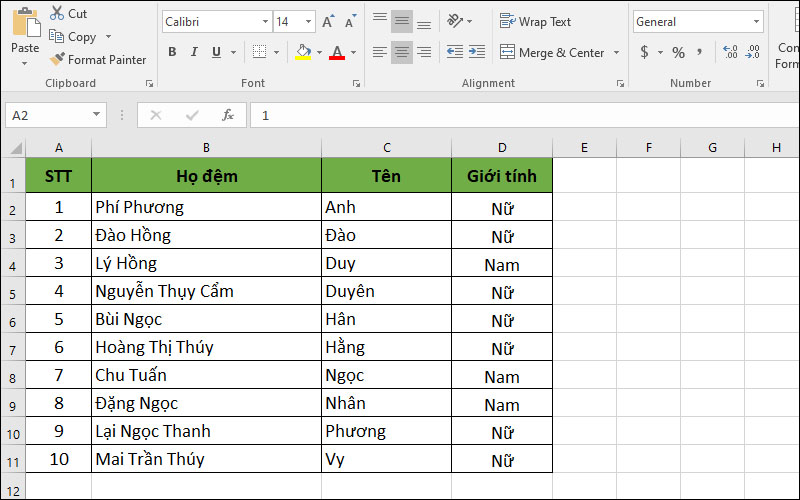800x500 pixels.
Task: Apply cell borders icon
Action: 259,52
